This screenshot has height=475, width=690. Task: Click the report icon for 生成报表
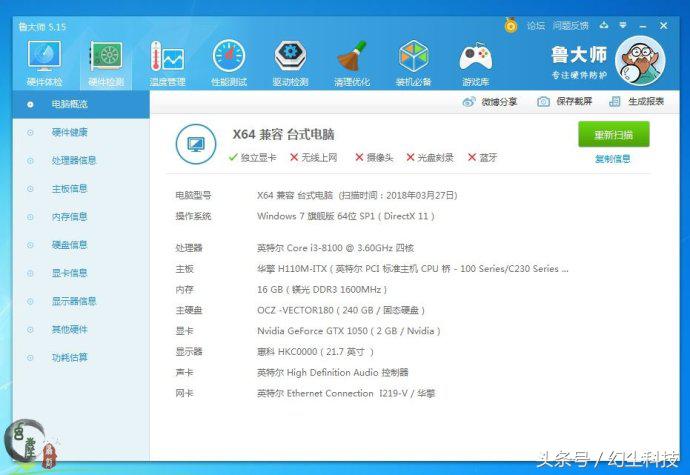pyautogui.click(x=614, y=102)
